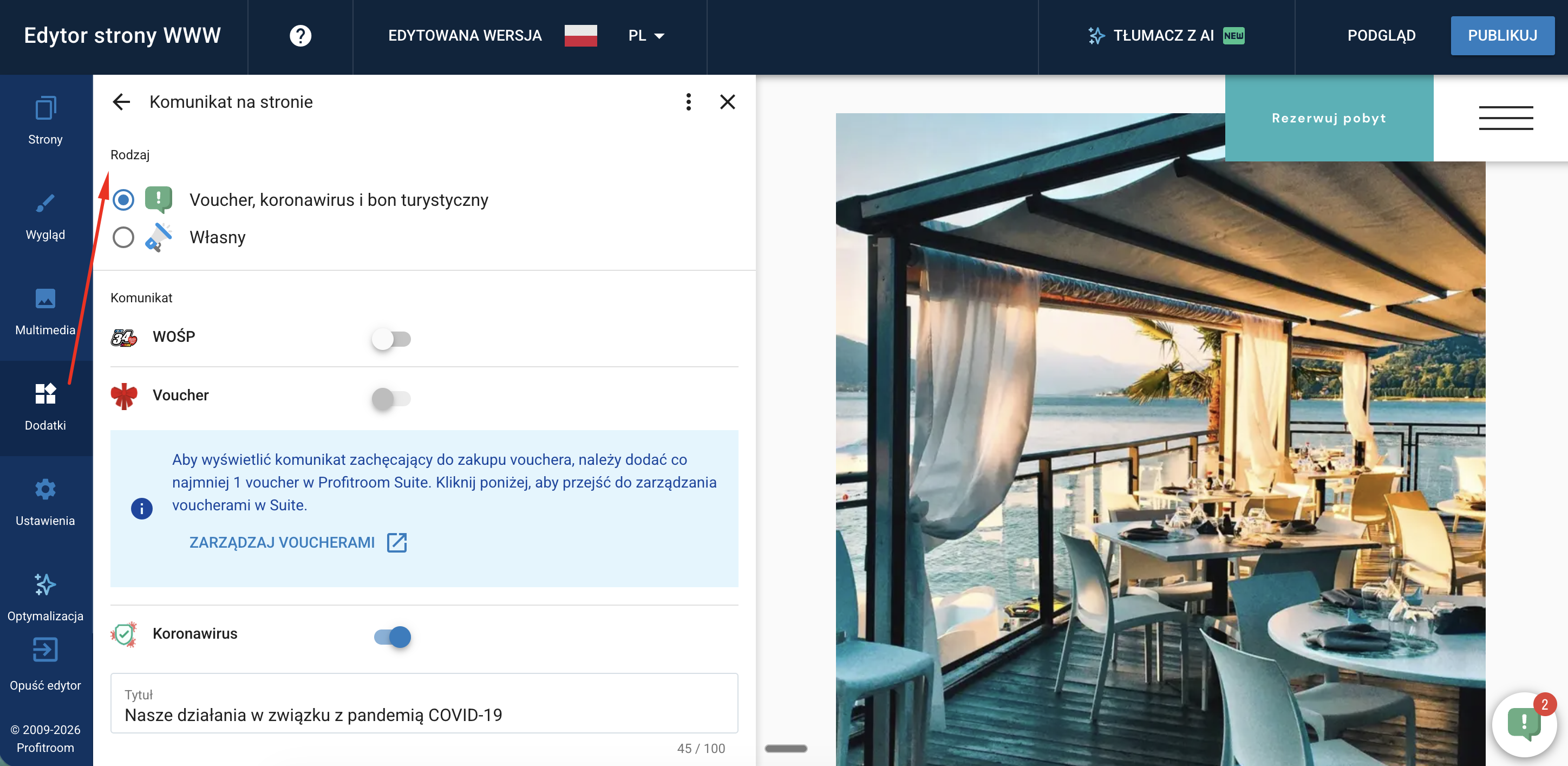Click the Opuść edytor exit icon
The height and width of the screenshot is (766, 1568).
[x=45, y=650]
